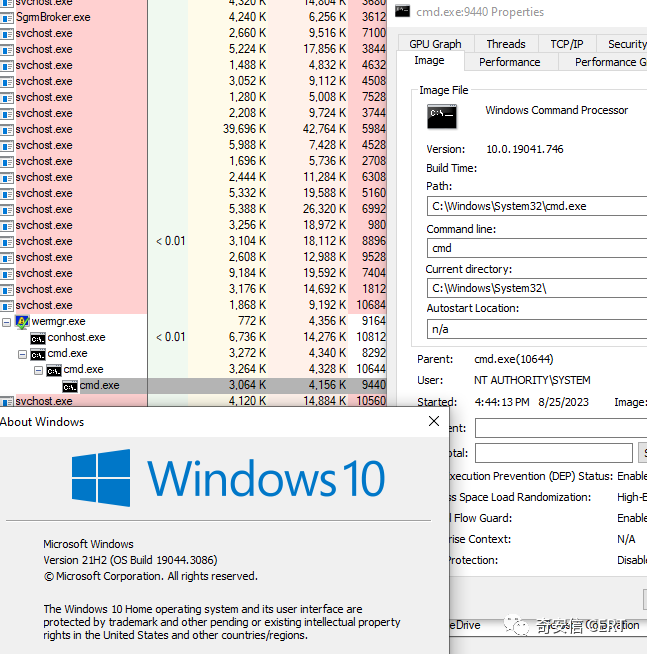
Task: Collapse the cmd.exe 10644 subtree
Action: [38, 370]
